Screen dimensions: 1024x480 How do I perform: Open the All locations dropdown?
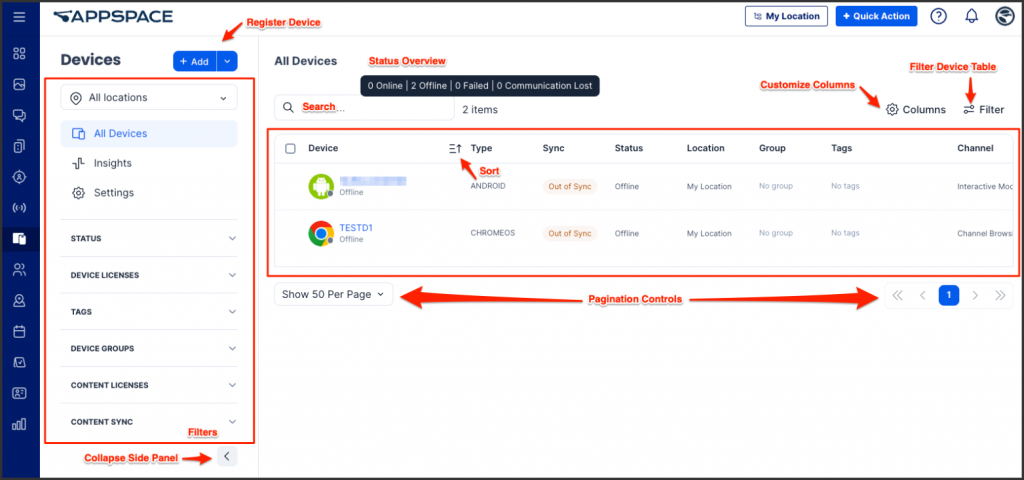[149, 98]
